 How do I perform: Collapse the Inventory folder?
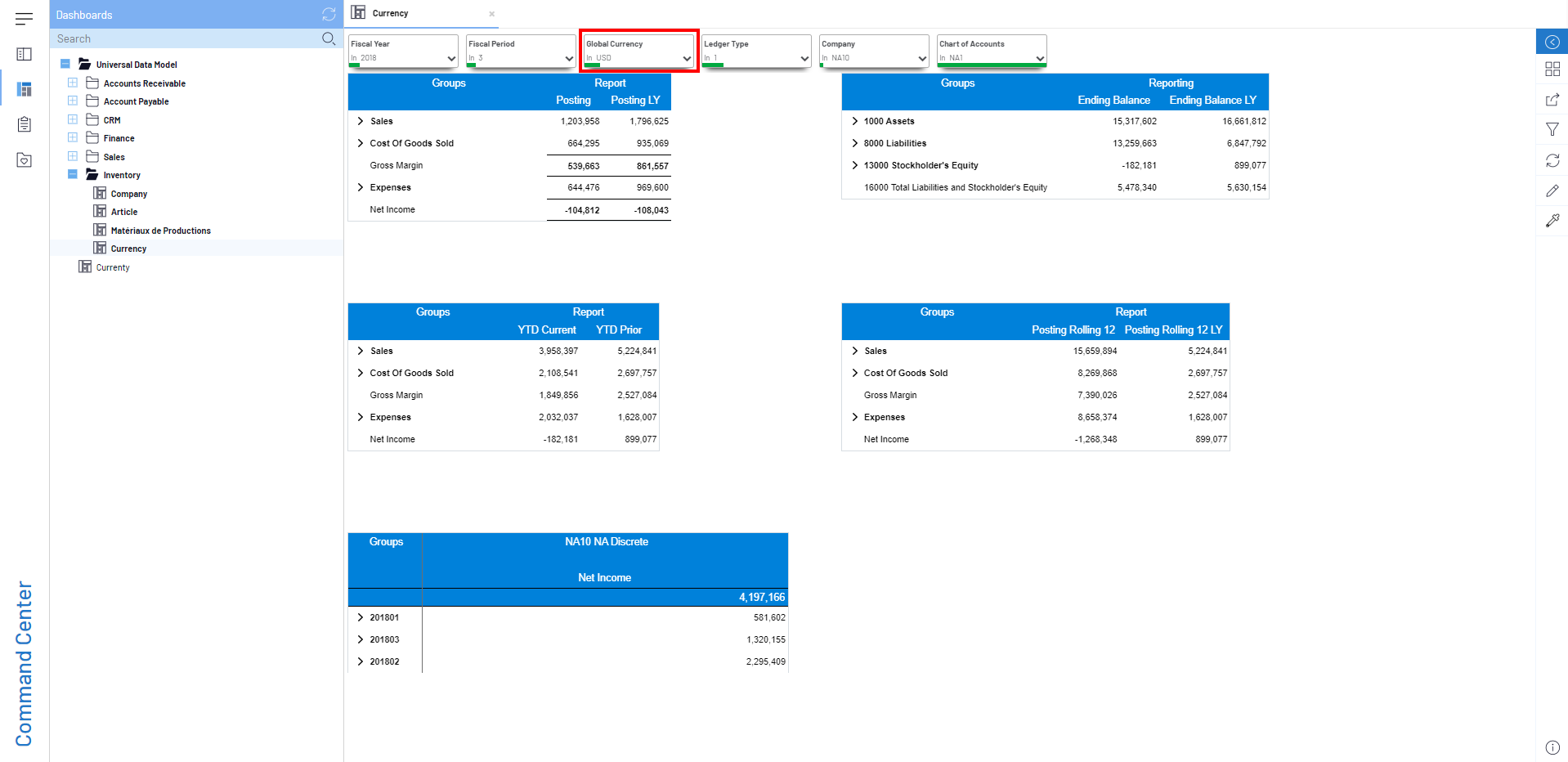coord(73,174)
